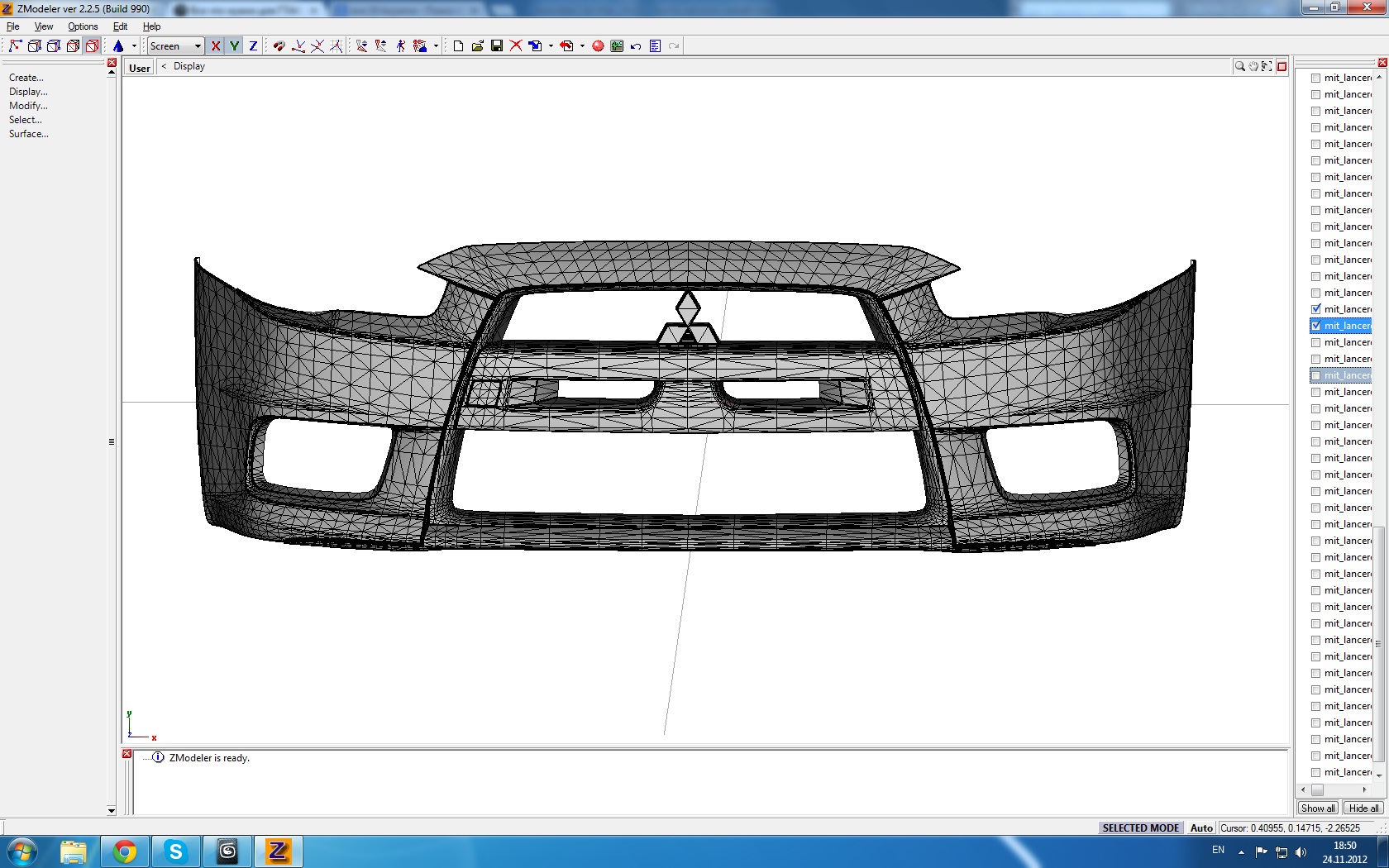Open the textures browser green icon

point(617,45)
